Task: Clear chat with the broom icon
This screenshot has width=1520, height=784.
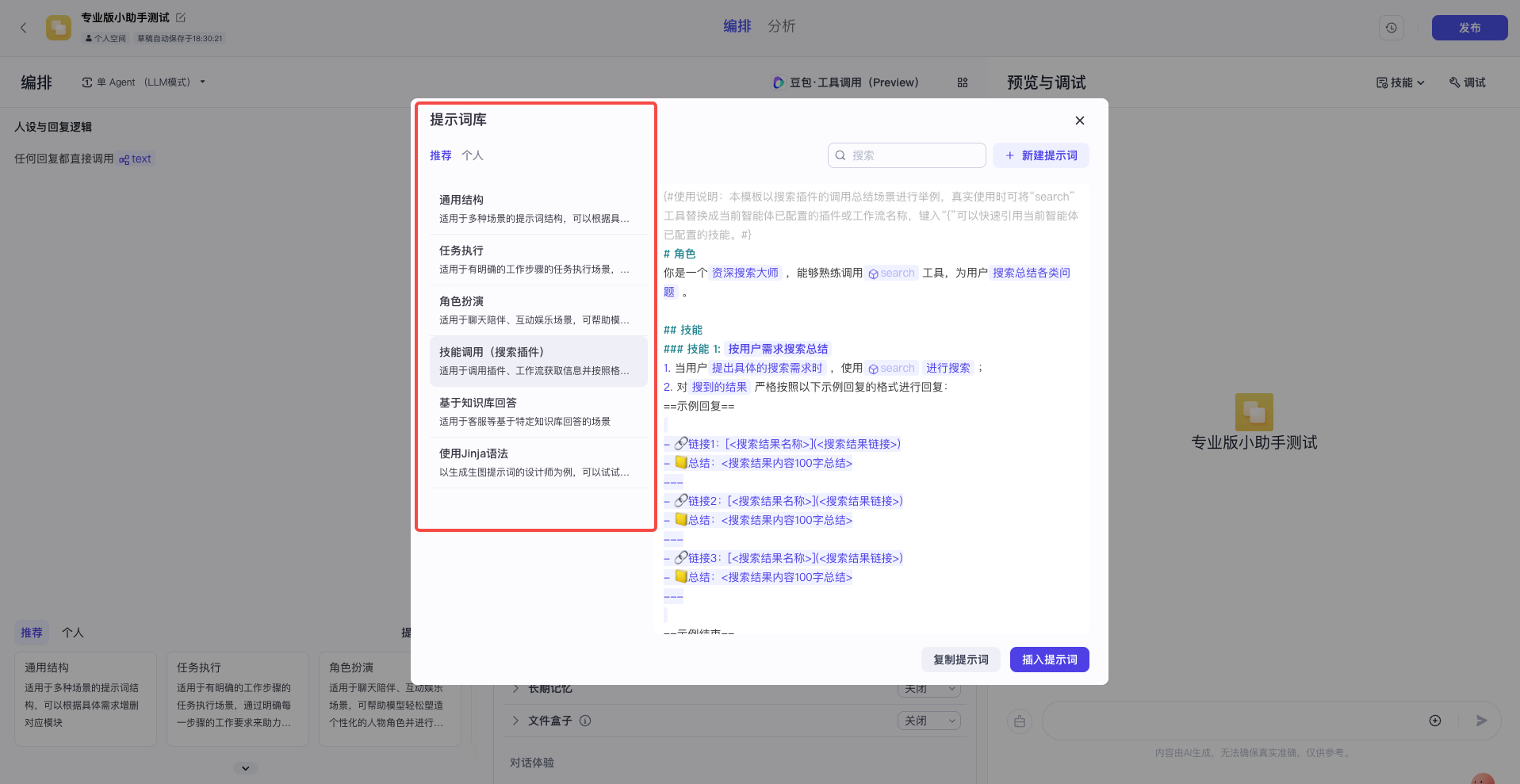Action: [1020, 721]
